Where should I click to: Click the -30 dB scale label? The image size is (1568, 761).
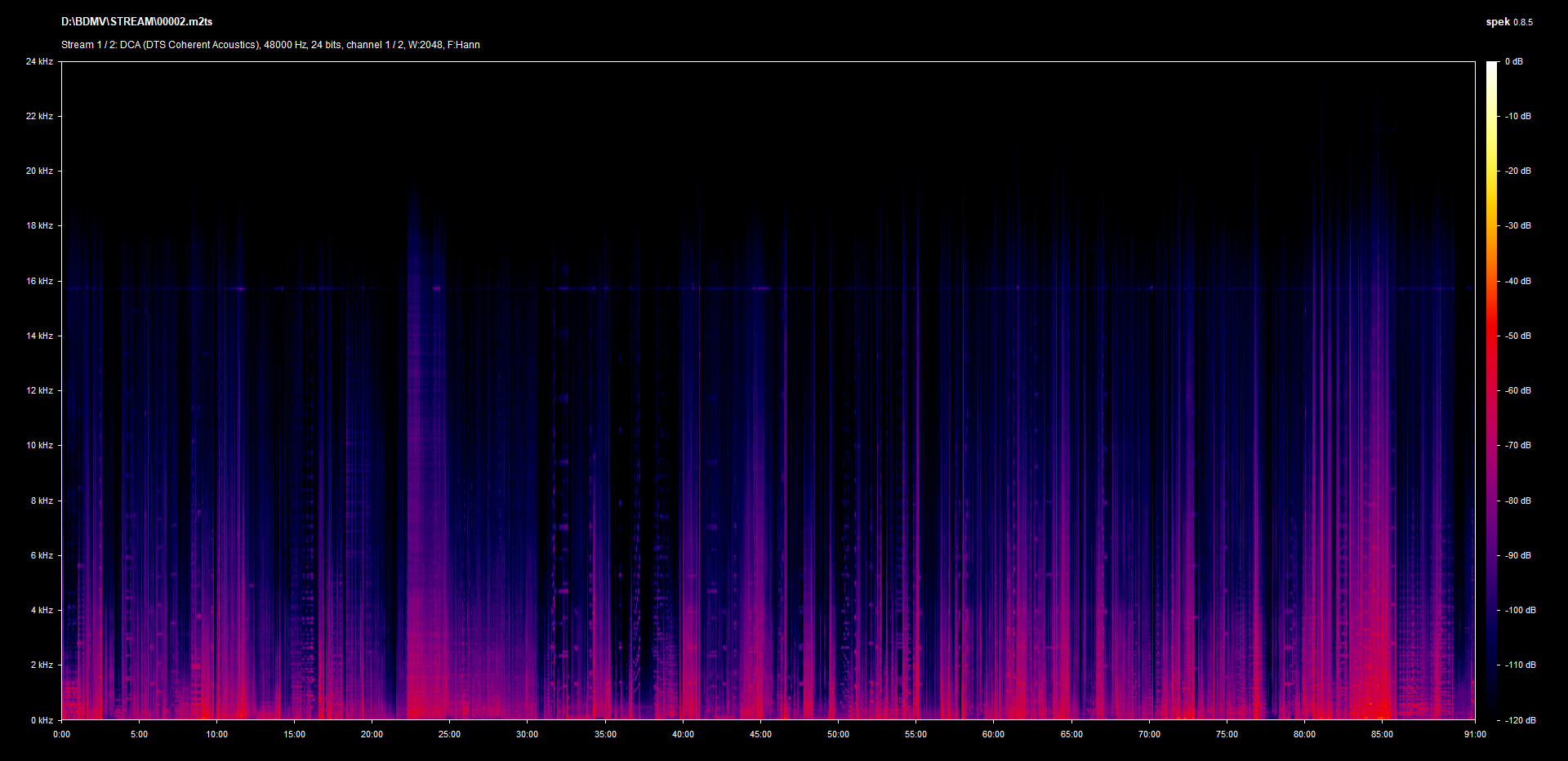(x=1518, y=225)
